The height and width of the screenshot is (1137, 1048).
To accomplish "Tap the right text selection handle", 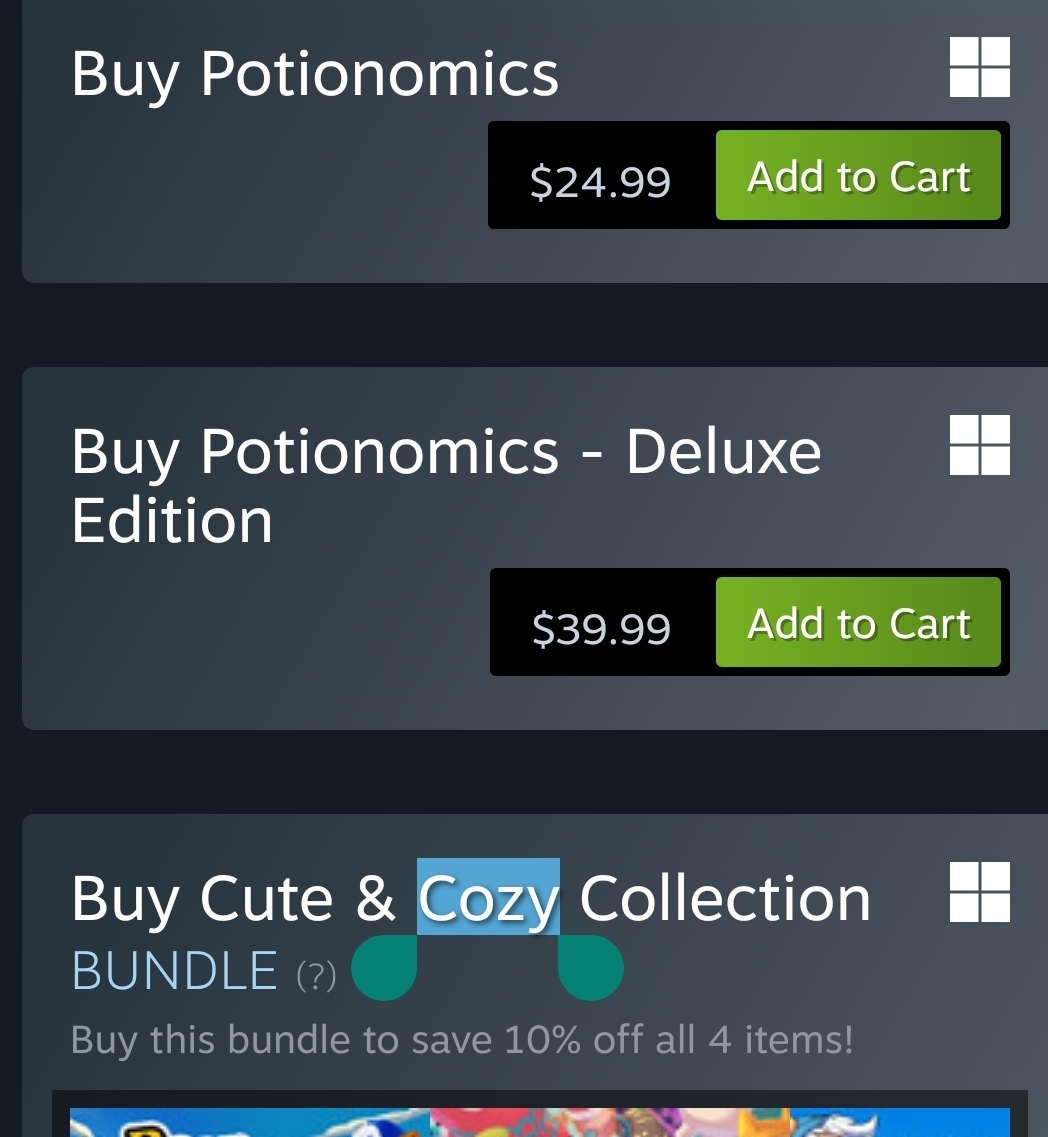I will click(x=590, y=968).
